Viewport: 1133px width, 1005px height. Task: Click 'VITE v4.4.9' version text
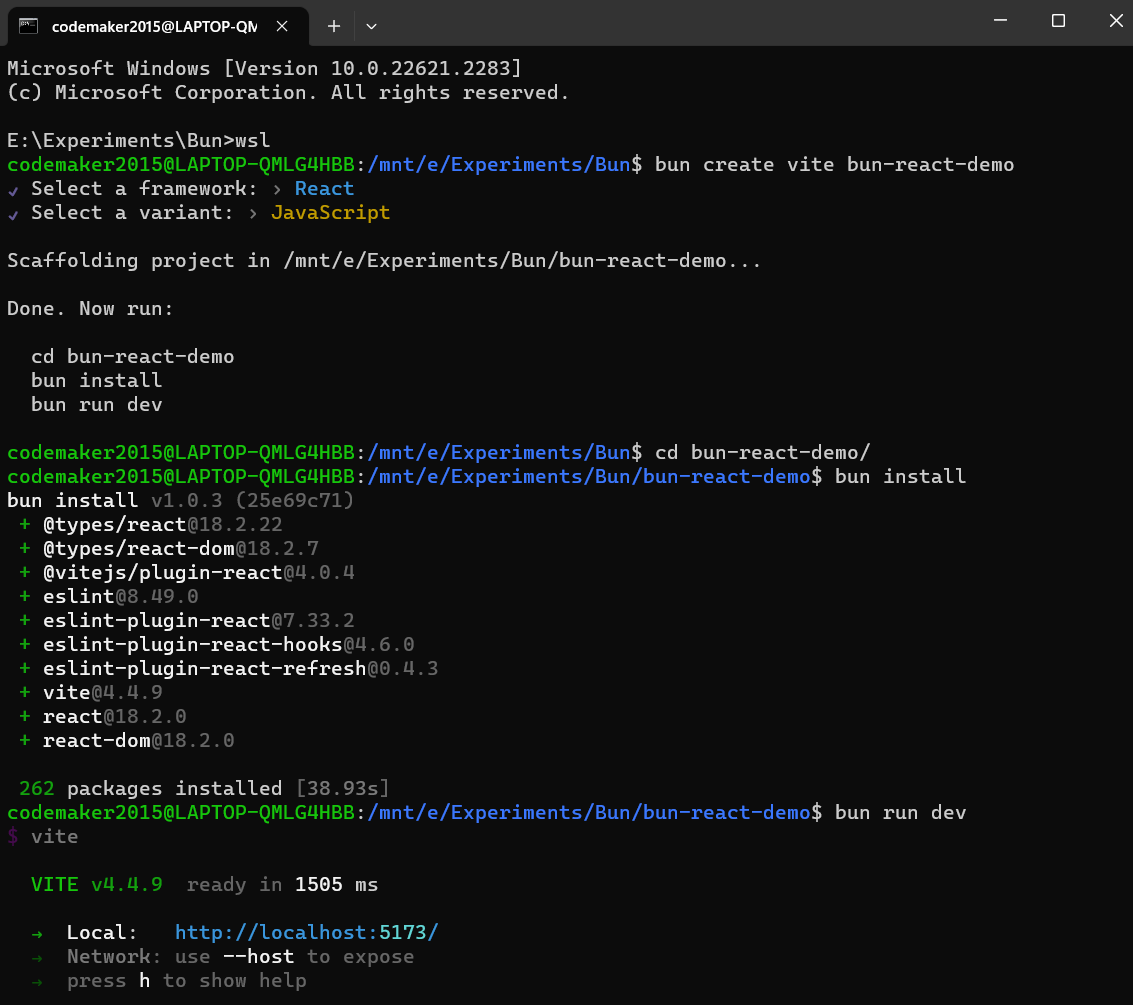(97, 884)
